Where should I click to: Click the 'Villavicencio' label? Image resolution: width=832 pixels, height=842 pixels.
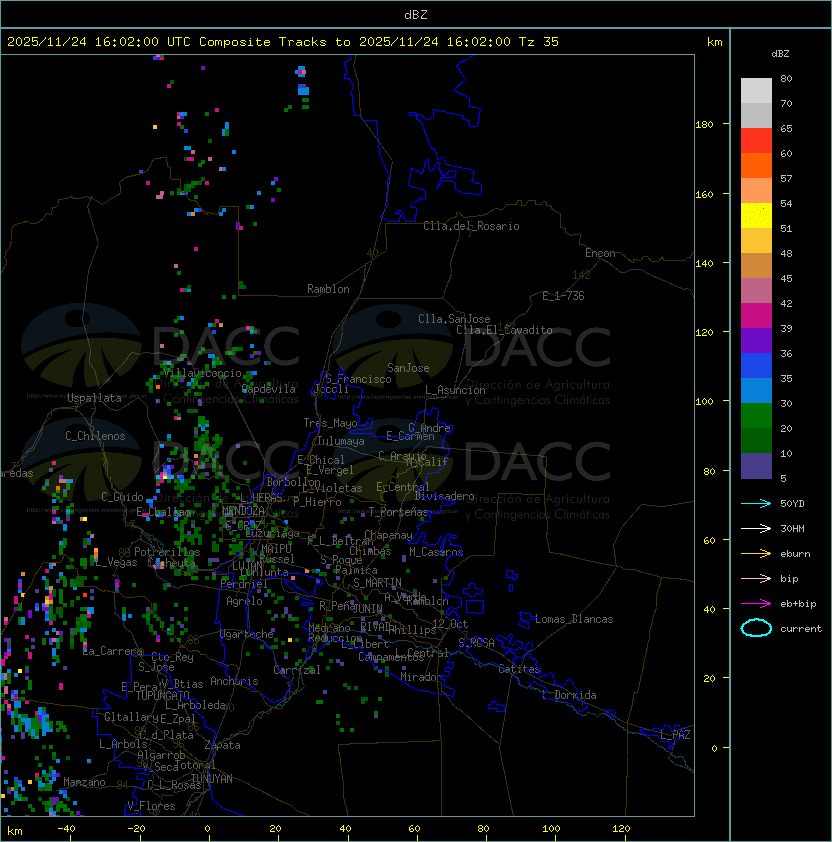(202, 373)
